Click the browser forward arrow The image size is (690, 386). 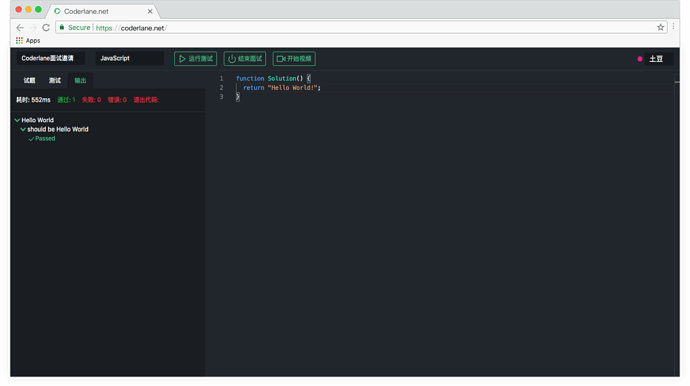33,28
